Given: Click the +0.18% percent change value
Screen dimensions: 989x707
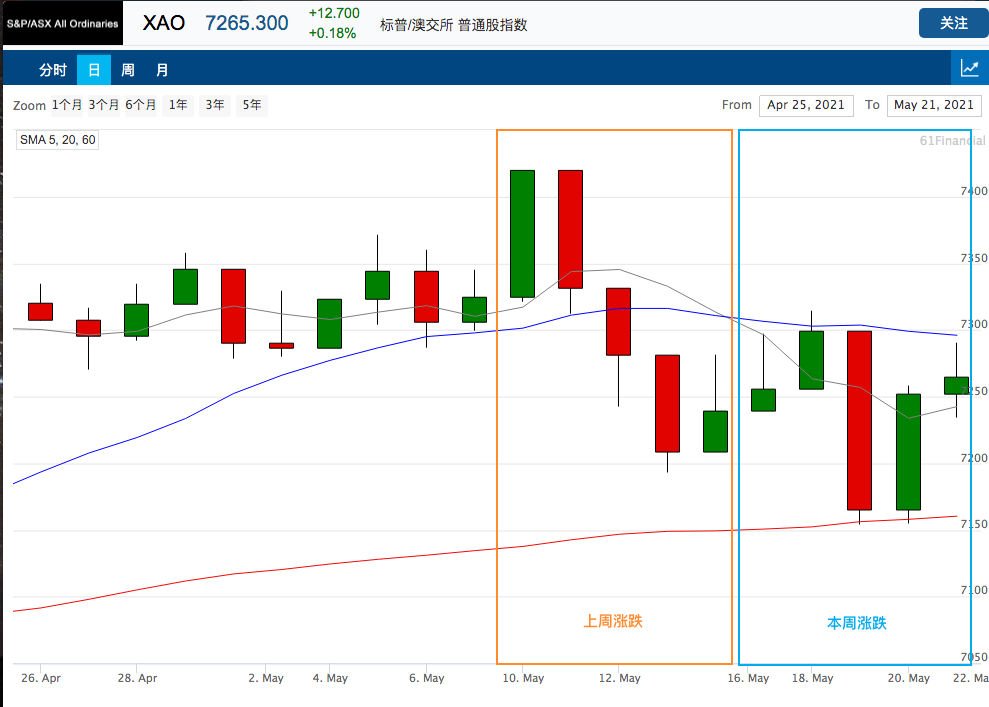Looking at the screenshot, I should point(332,33).
